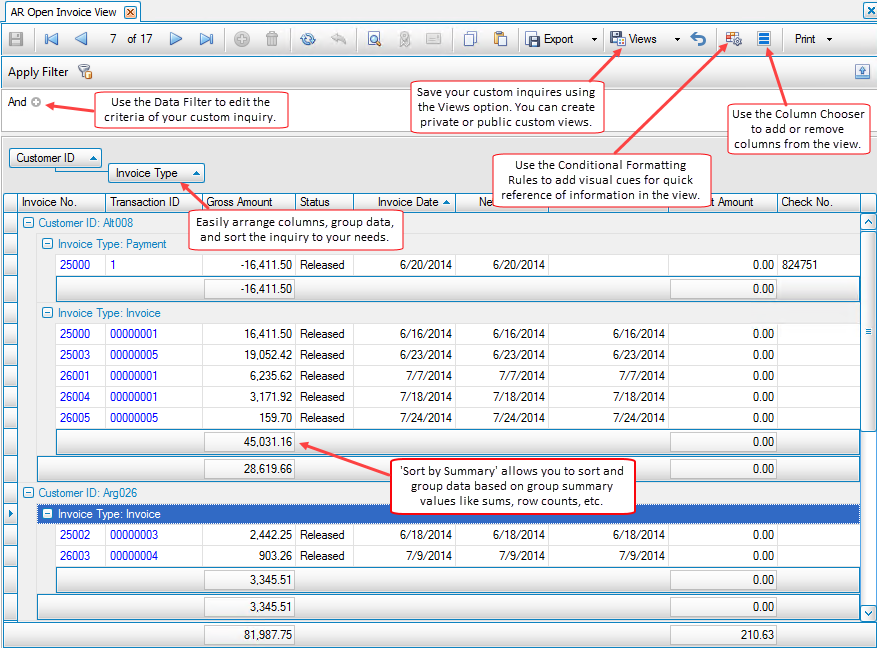This screenshot has width=877, height=648.
Task: Click the next record arrow
Action: [x=176, y=39]
